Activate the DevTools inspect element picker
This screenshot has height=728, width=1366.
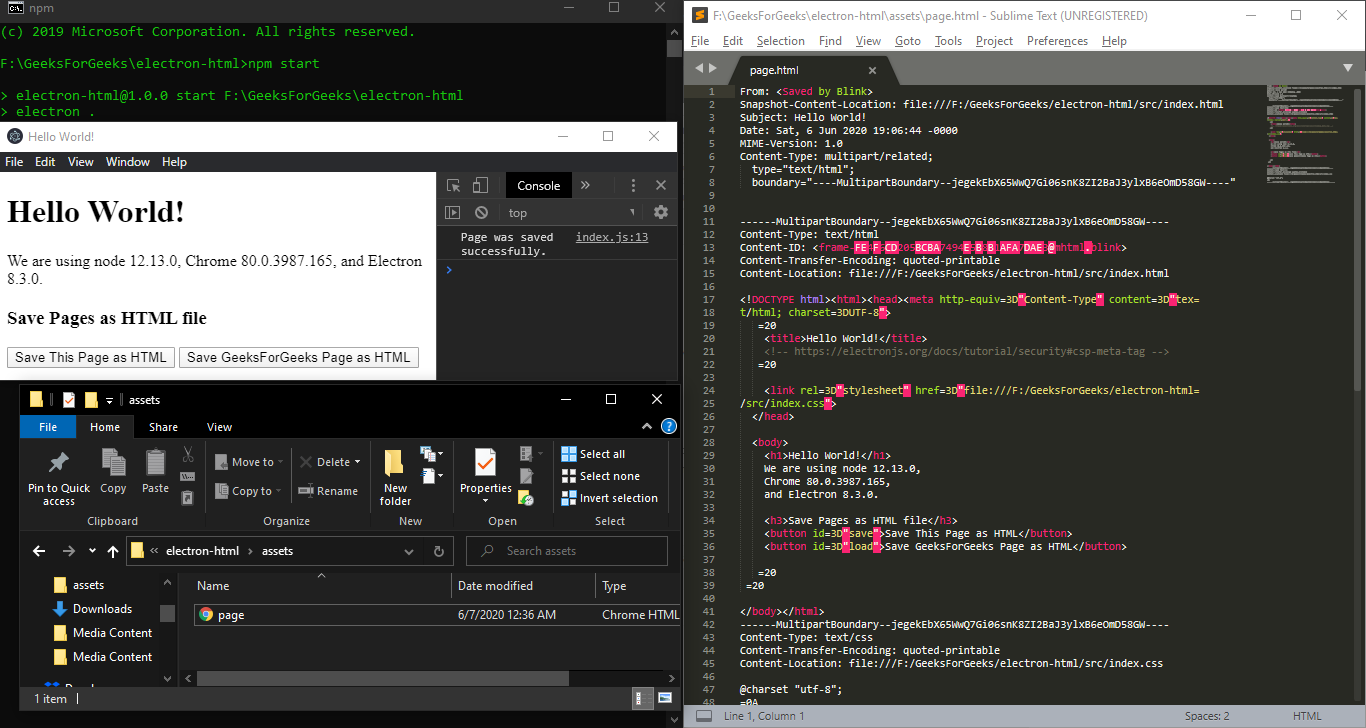pos(454,186)
